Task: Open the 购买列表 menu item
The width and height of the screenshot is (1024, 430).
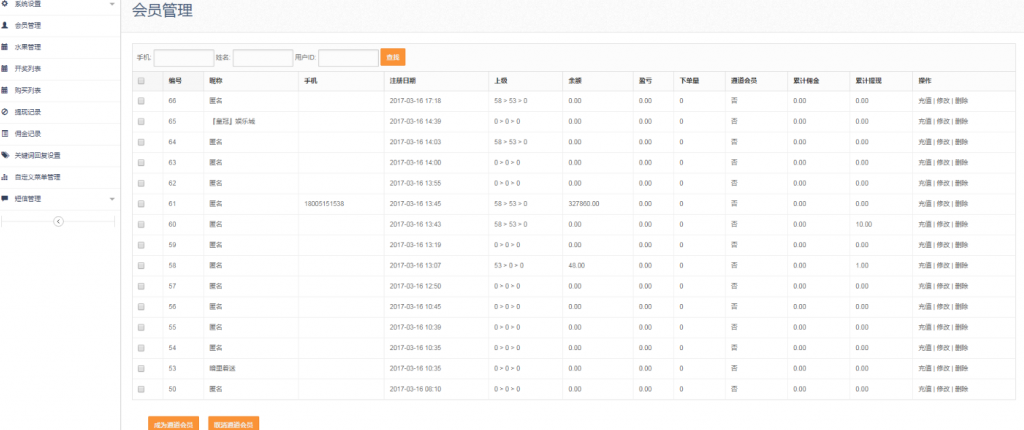Action: [x=28, y=90]
